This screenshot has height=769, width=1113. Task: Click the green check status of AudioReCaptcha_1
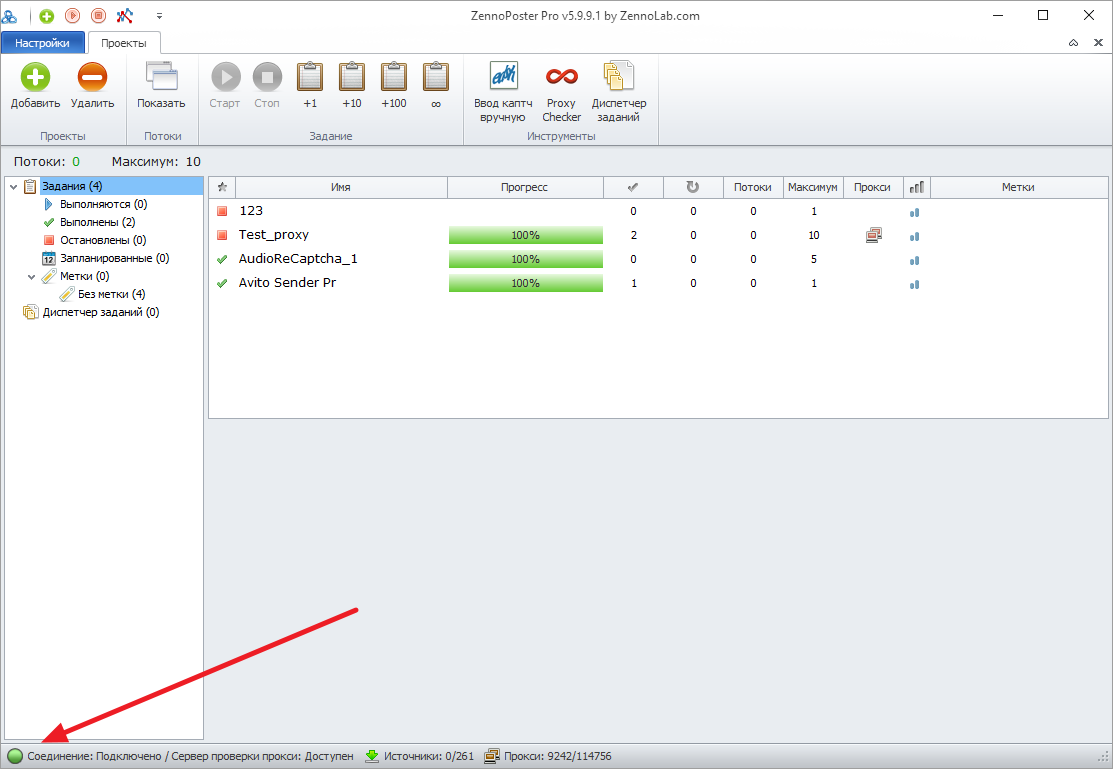[222, 259]
